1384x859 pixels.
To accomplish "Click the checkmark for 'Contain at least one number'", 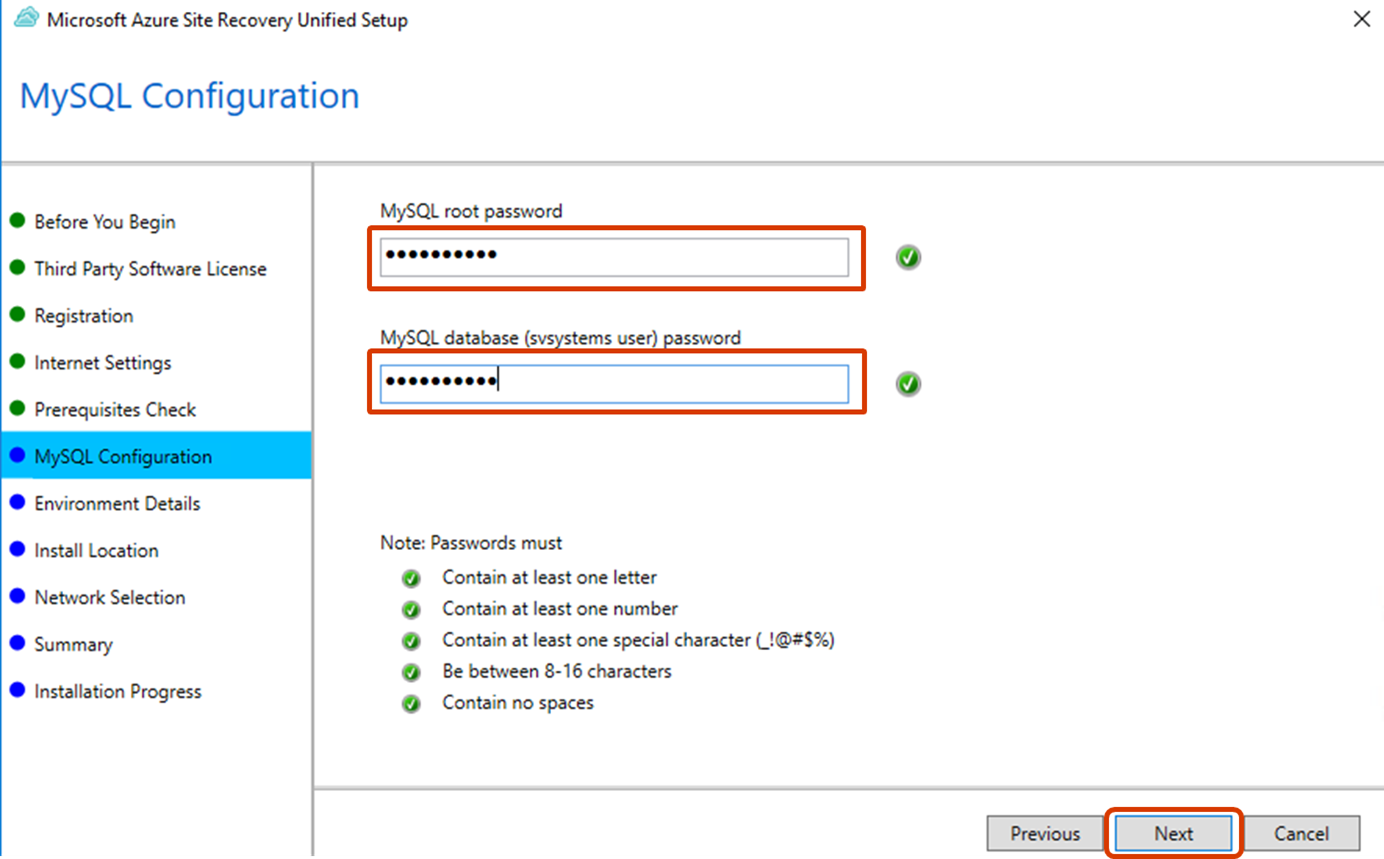I will point(411,609).
